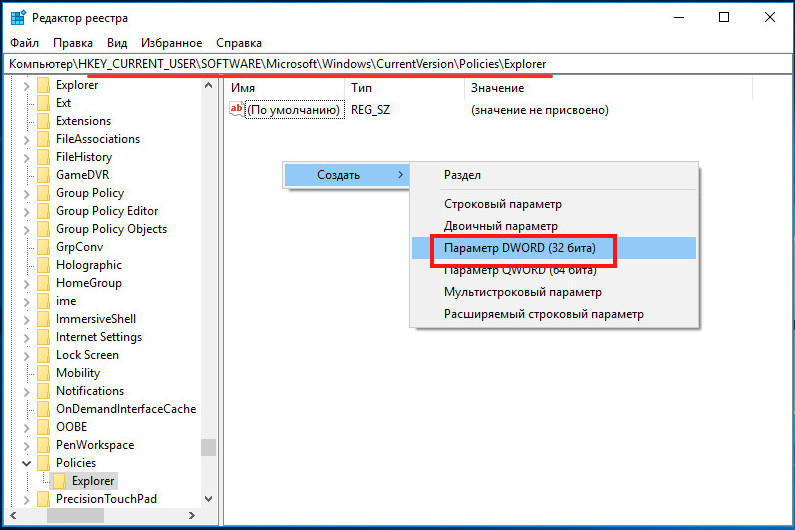Click the ab string icon of default value
The width and height of the screenshot is (795, 530).
[236, 109]
